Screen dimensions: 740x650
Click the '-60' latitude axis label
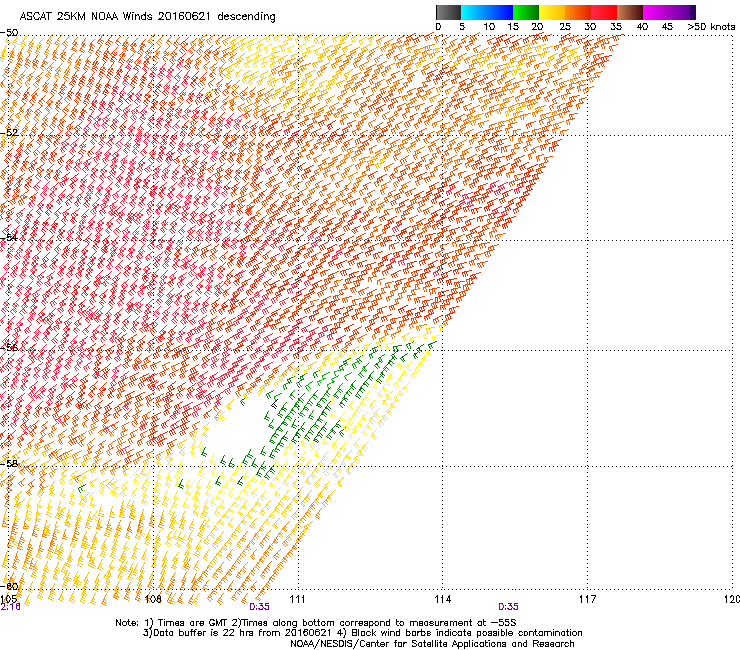click(x=9, y=587)
